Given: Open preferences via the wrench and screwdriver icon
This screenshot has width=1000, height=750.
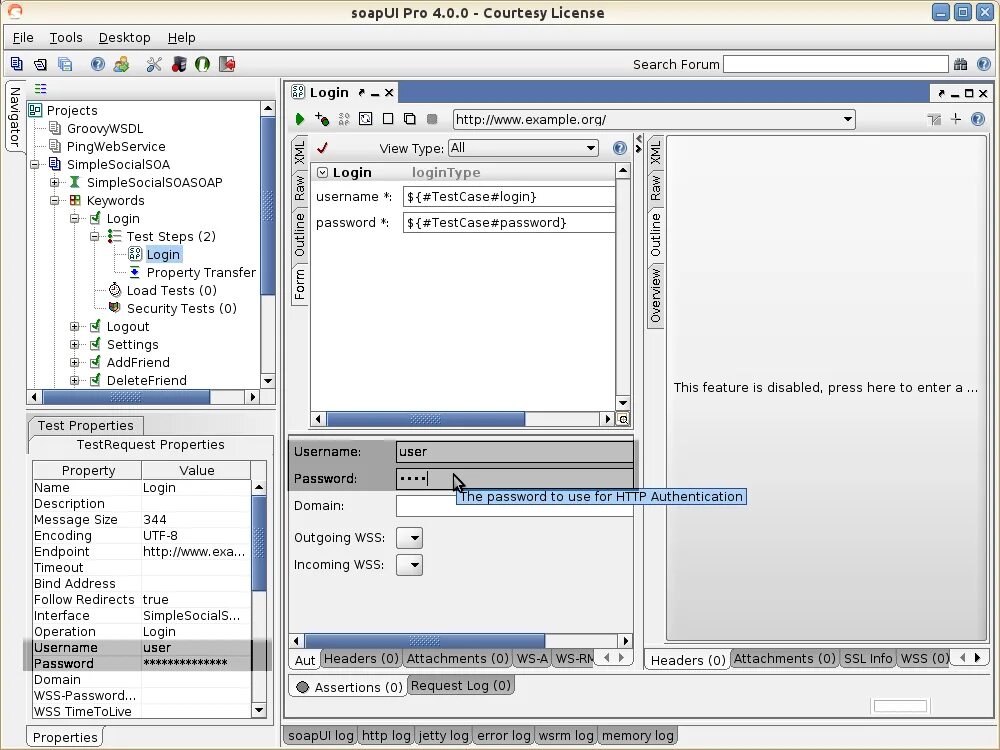Looking at the screenshot, I should [x=154, y=64].
